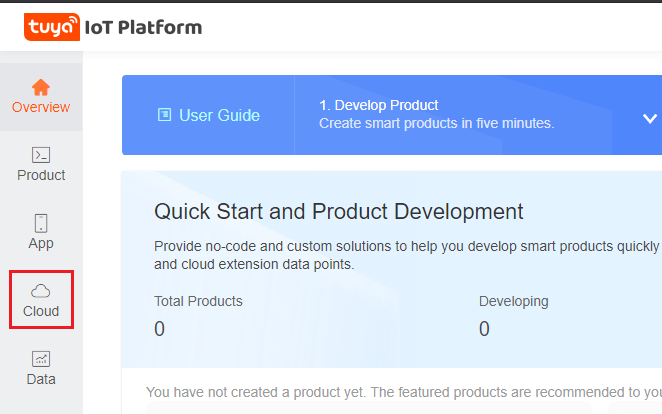The image size is (662, 414).
Task: Click 'Create smart products in five minutes' text
Action: coord(436,123)
